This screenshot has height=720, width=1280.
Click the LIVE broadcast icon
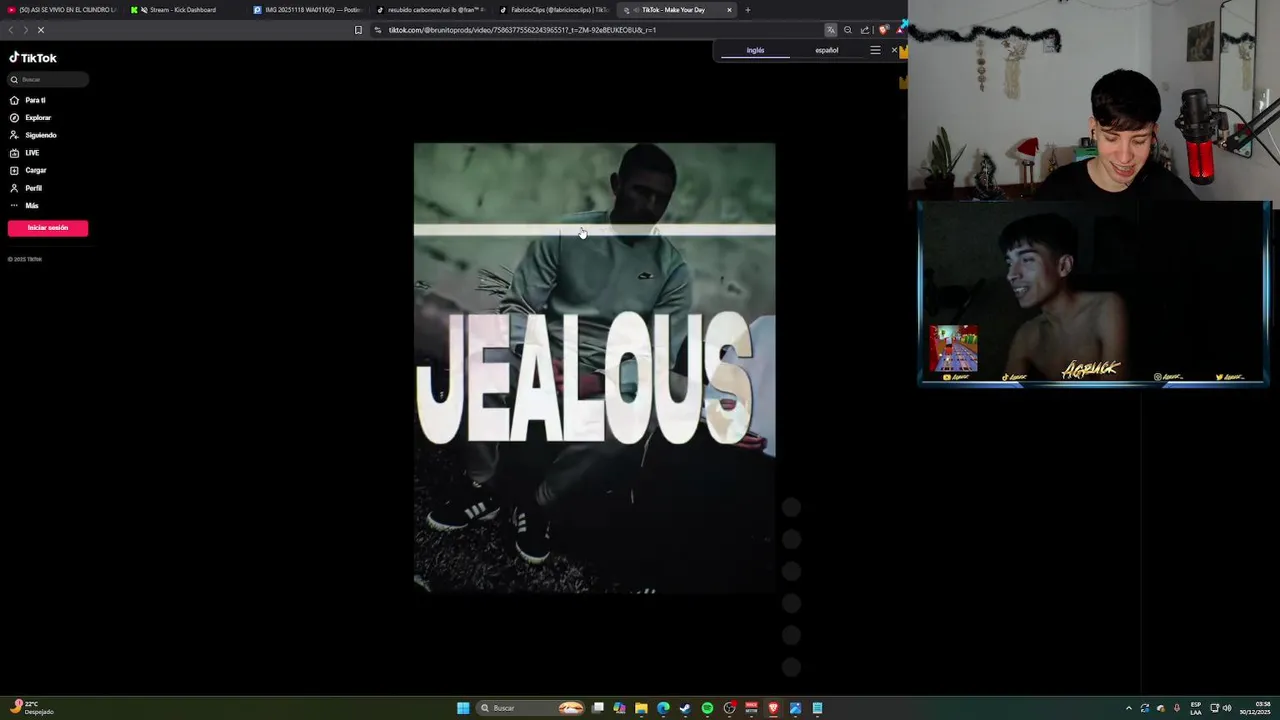pos(14,153)
